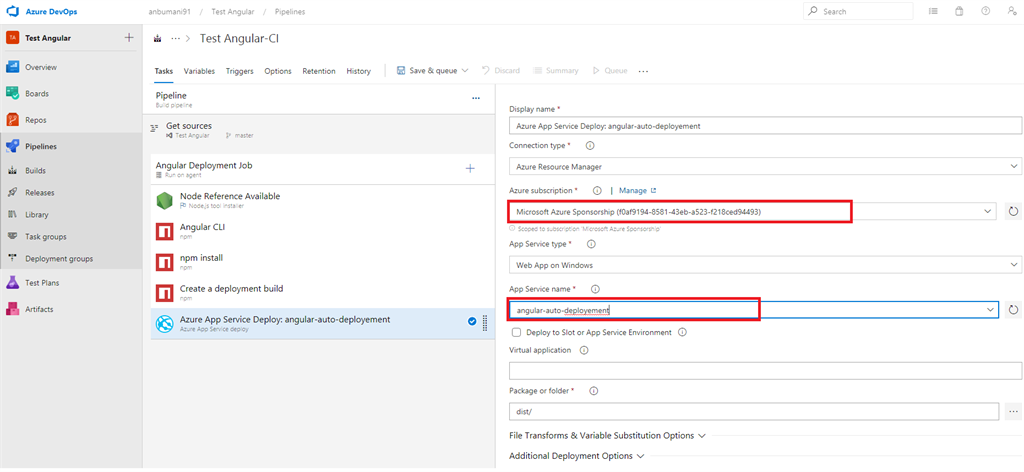Click the Pipelines sidebar icon
Image resolution: width=1024 pixels, height=472 pixels.
12,146
